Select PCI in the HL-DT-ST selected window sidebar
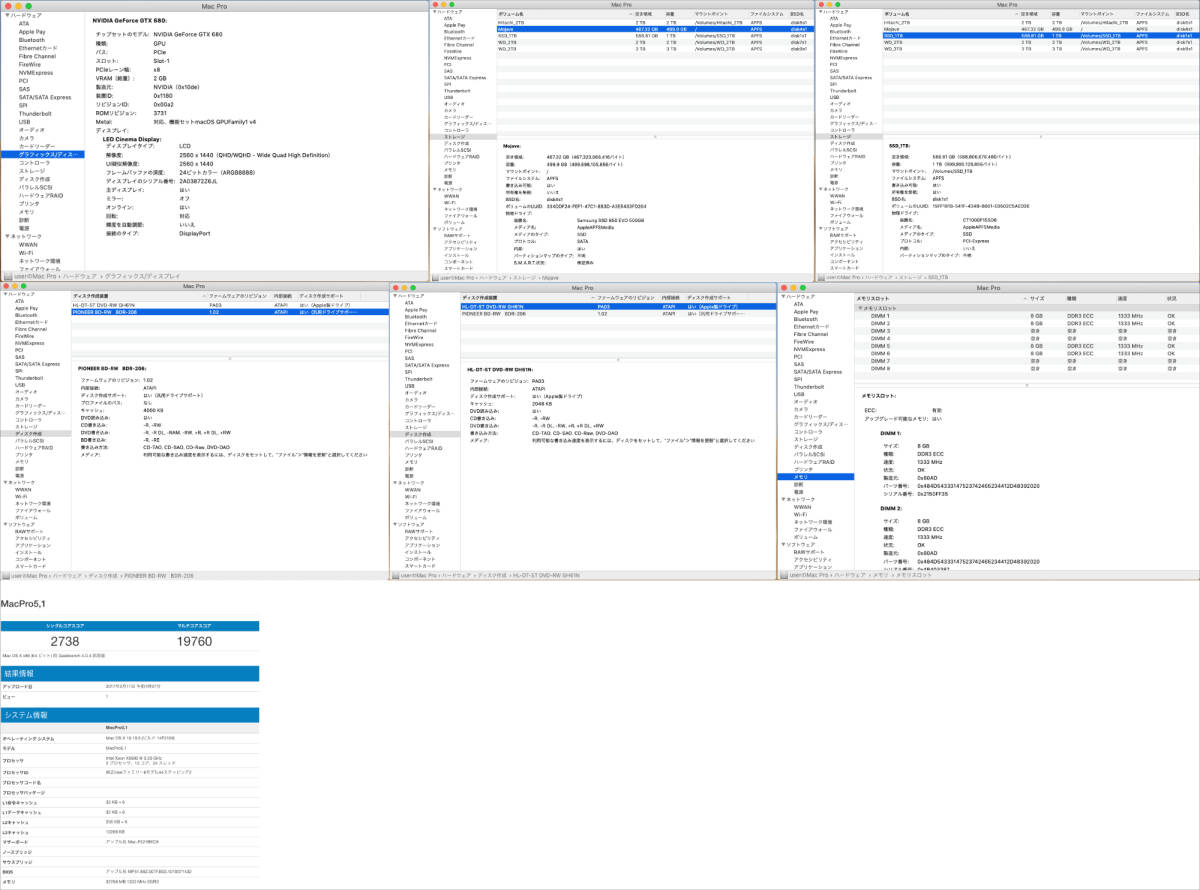 point(408,351)
